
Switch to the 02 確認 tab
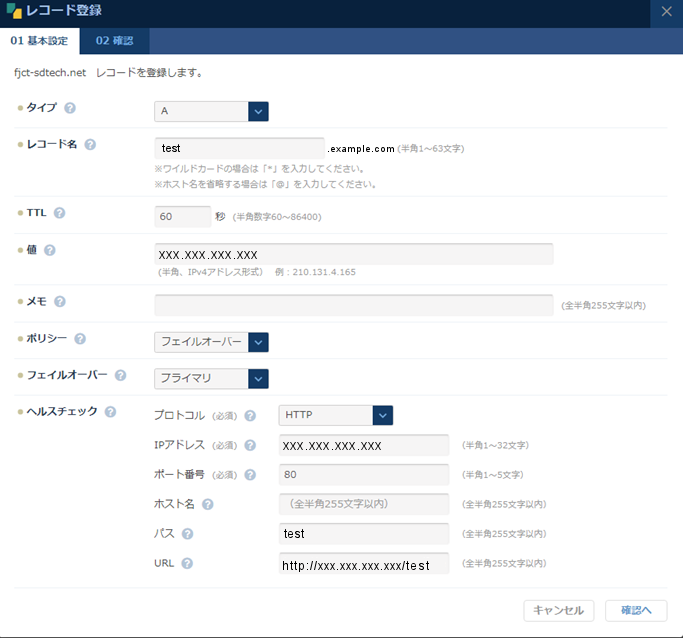[x=115, y=41]
